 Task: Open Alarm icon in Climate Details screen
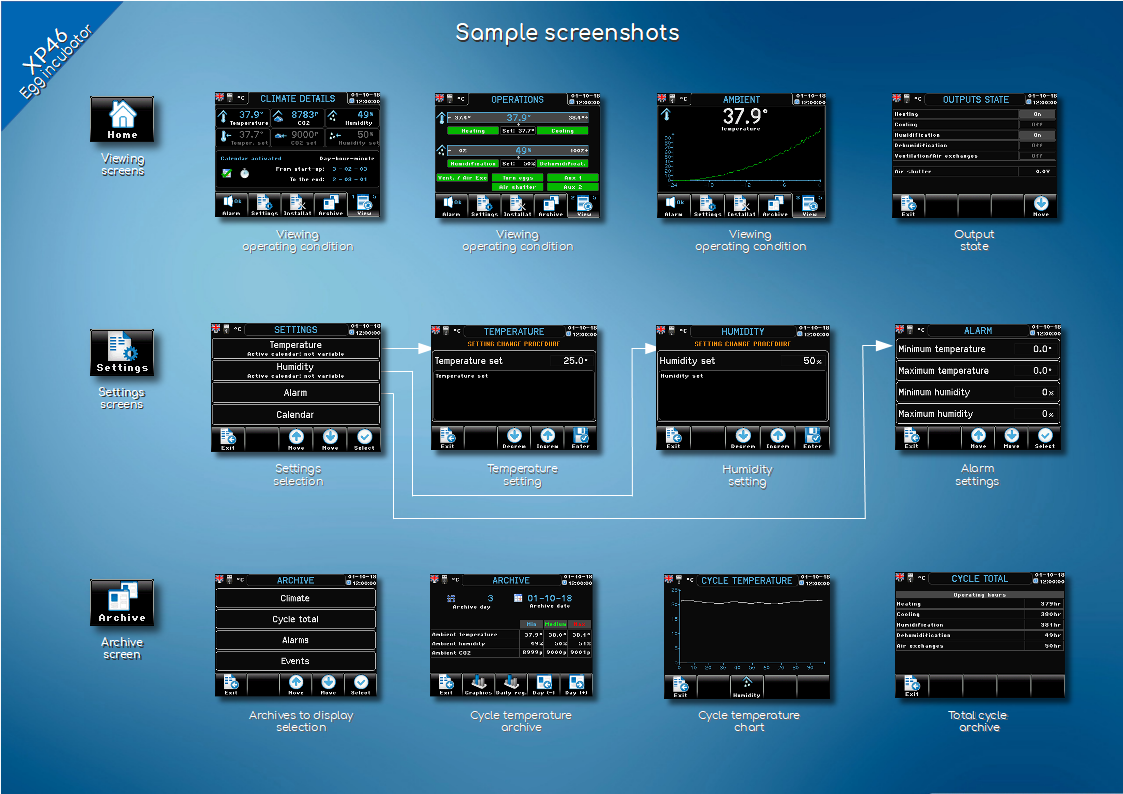coord(231,205)
